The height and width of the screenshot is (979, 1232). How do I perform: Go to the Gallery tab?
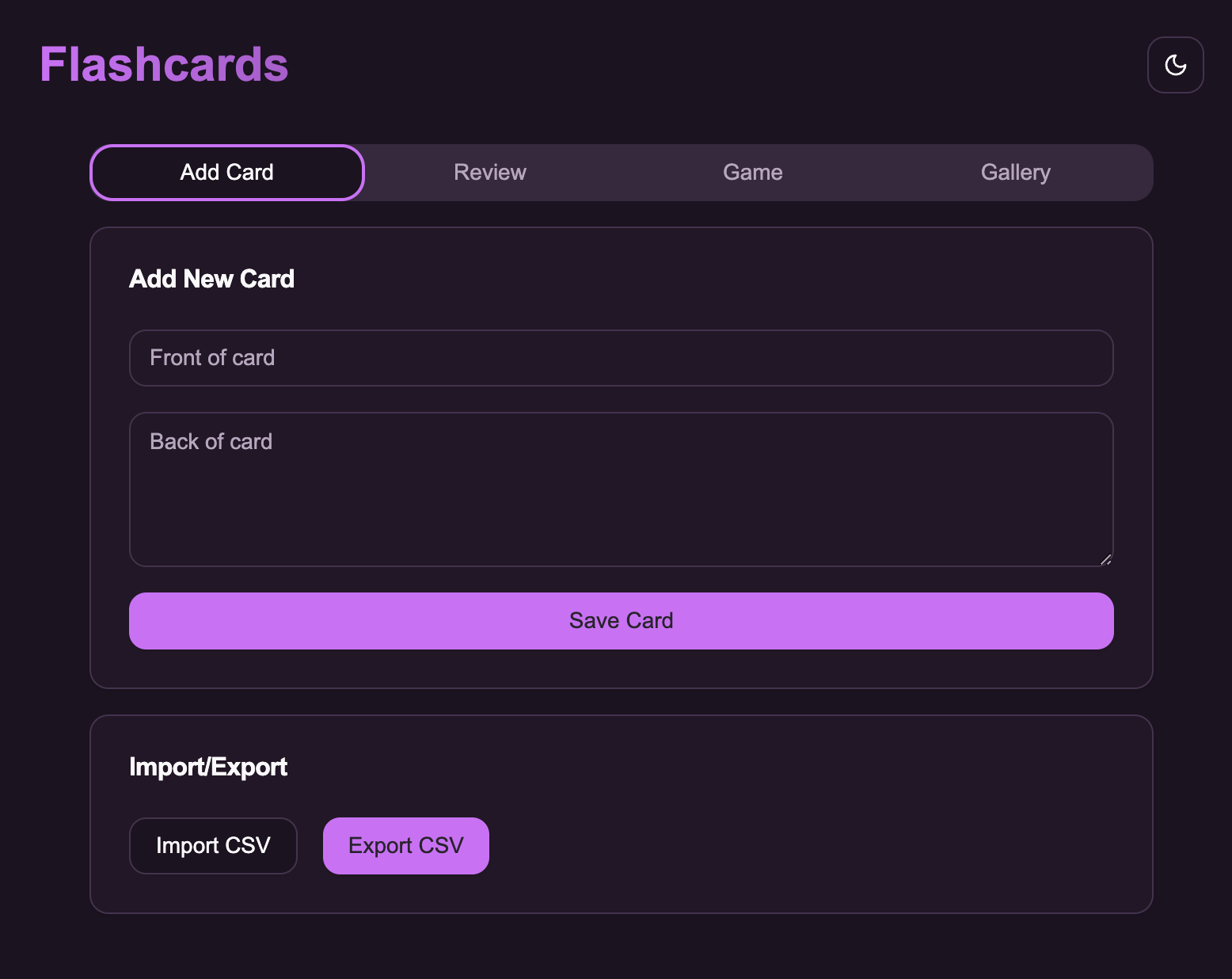(1015, 173)
